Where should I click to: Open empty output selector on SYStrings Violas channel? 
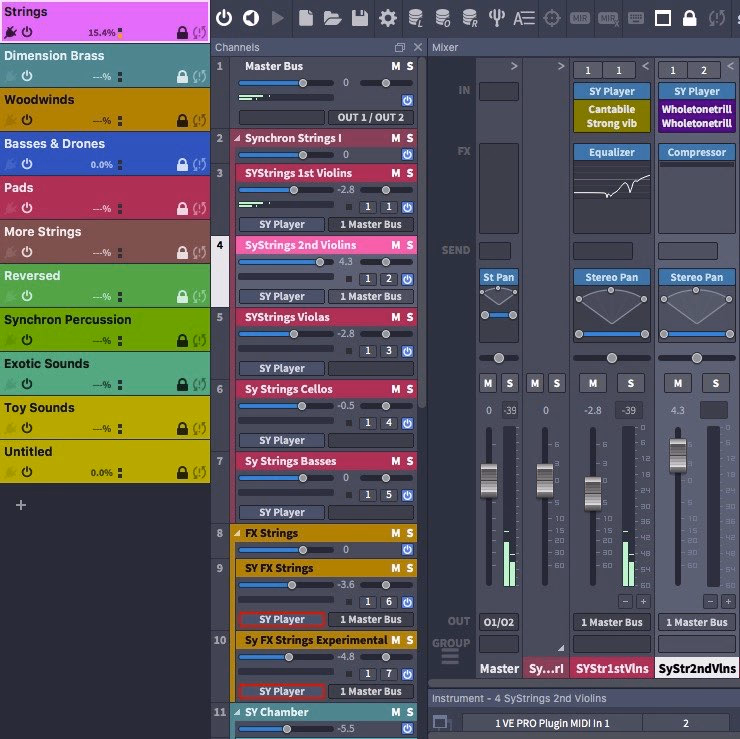tap(370, 368)
